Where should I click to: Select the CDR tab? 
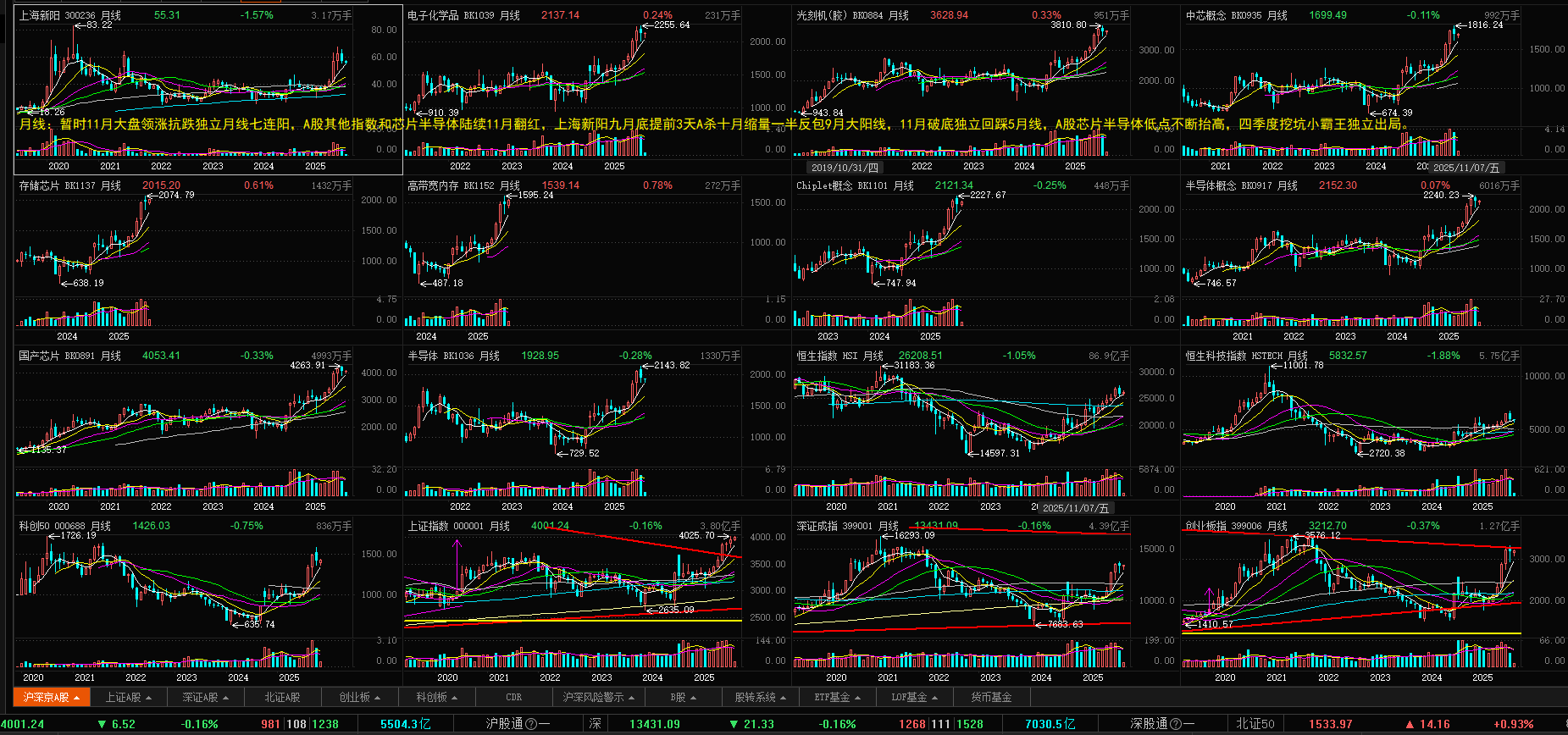pyautogui.click(x=514, y=698)
